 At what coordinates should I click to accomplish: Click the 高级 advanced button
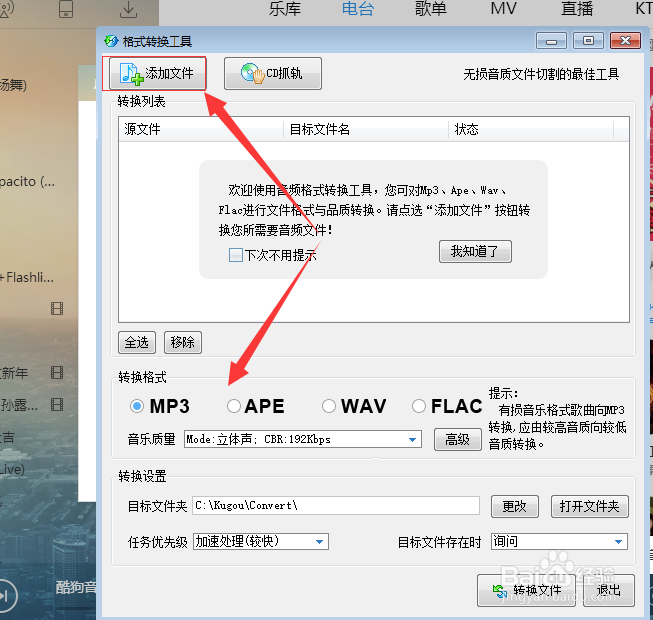[x=458, y=439]
